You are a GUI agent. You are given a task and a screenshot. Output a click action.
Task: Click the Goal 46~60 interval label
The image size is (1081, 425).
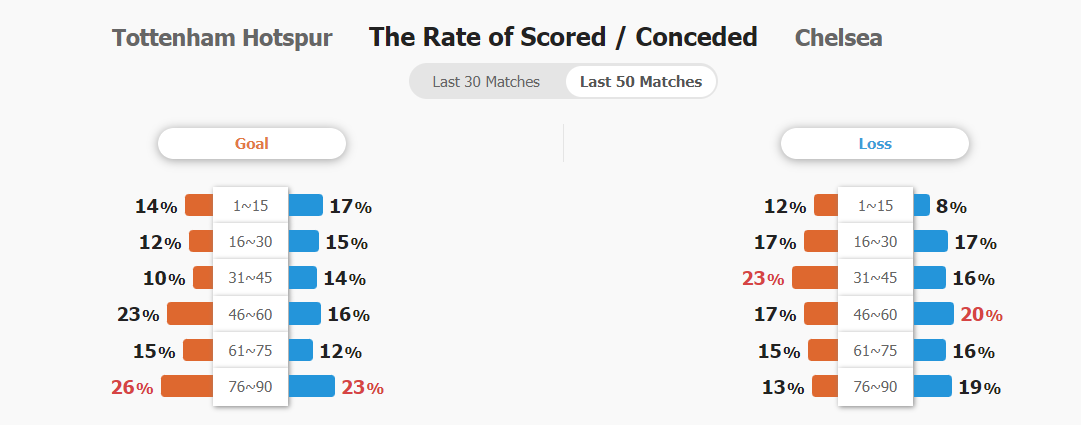pos(250,314)
